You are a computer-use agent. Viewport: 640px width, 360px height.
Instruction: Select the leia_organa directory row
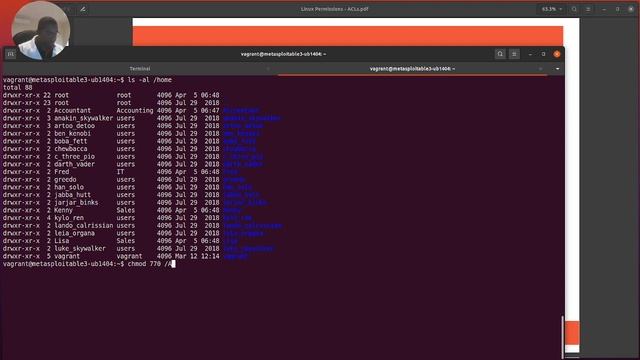(x=133, y=233)
